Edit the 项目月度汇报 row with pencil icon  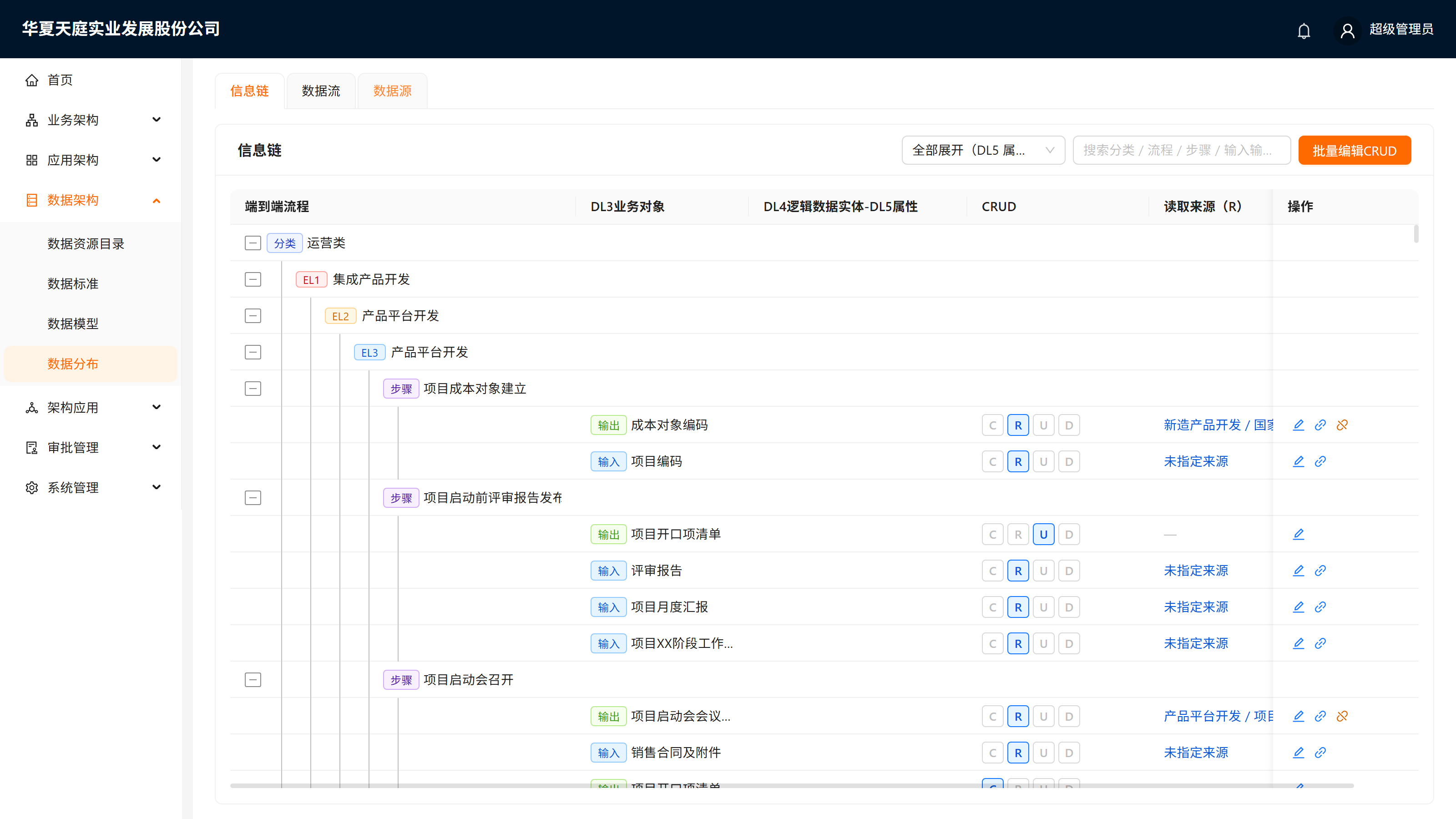click(x=1298, y=607)
